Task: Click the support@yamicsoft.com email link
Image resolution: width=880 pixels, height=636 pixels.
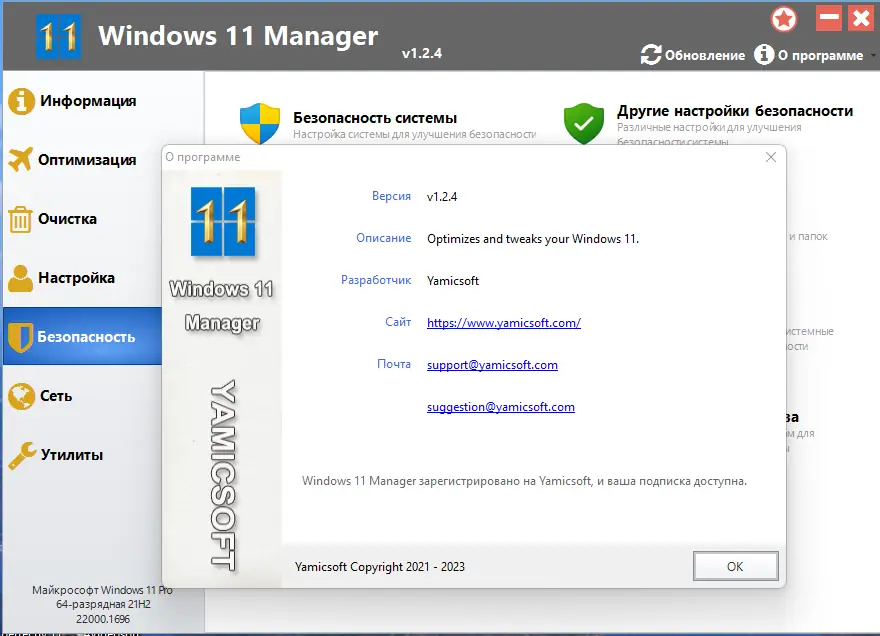Action: click(492, 364)
